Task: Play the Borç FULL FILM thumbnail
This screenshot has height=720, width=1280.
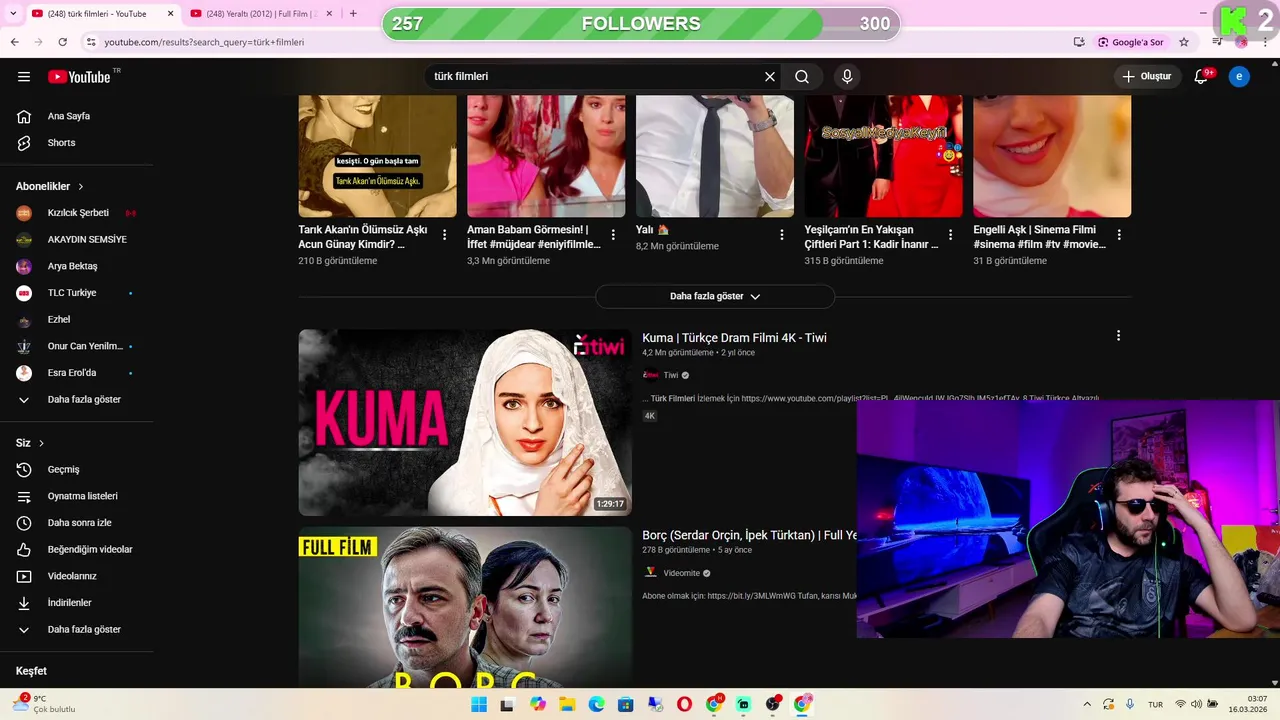Action: (465, 607)
